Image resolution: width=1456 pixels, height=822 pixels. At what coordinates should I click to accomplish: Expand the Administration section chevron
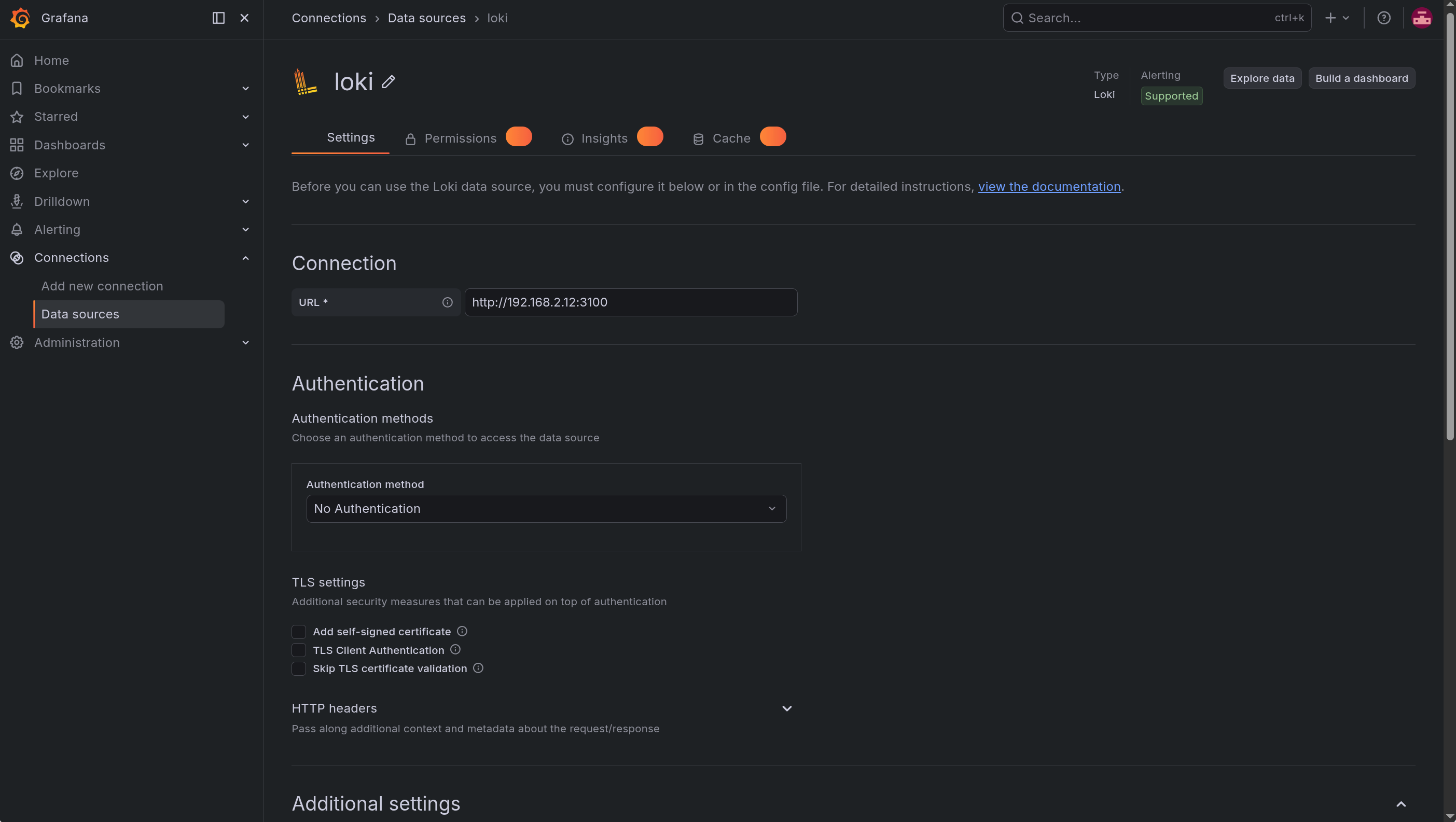point(245,343)
